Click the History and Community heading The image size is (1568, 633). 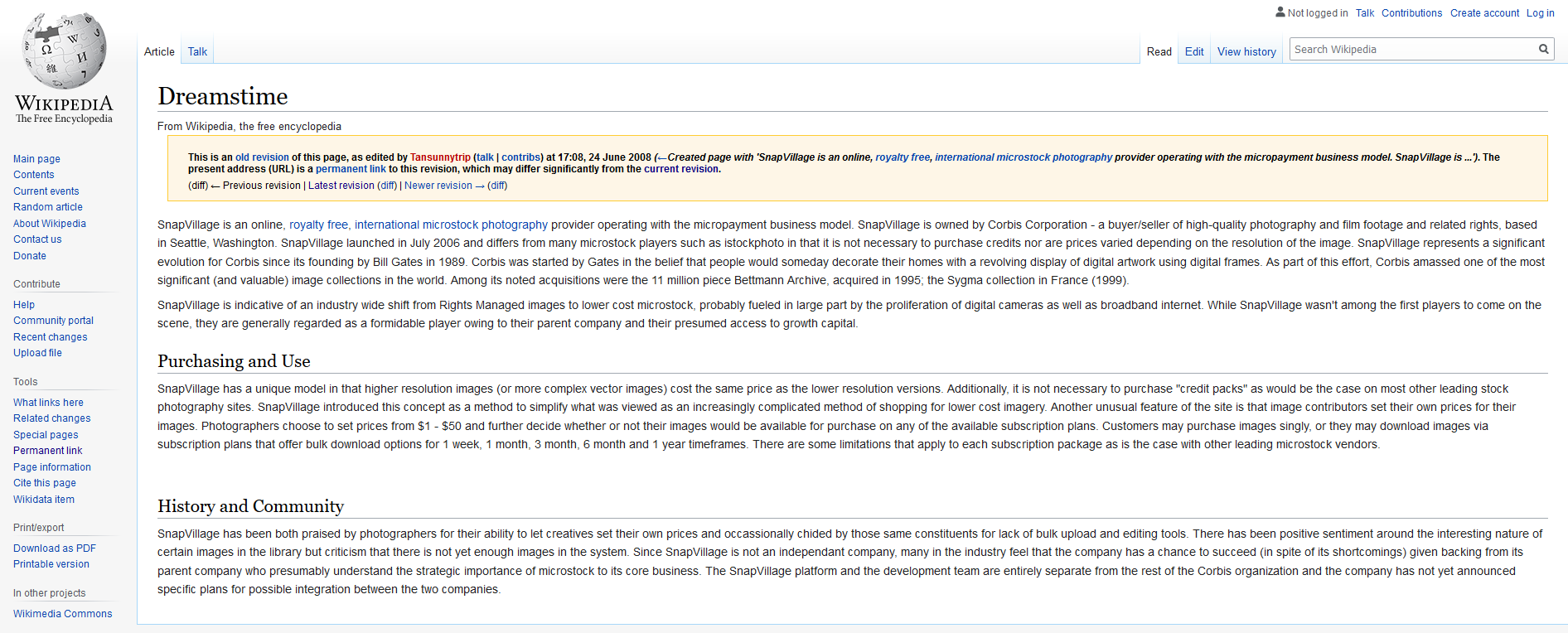(250, 506)
